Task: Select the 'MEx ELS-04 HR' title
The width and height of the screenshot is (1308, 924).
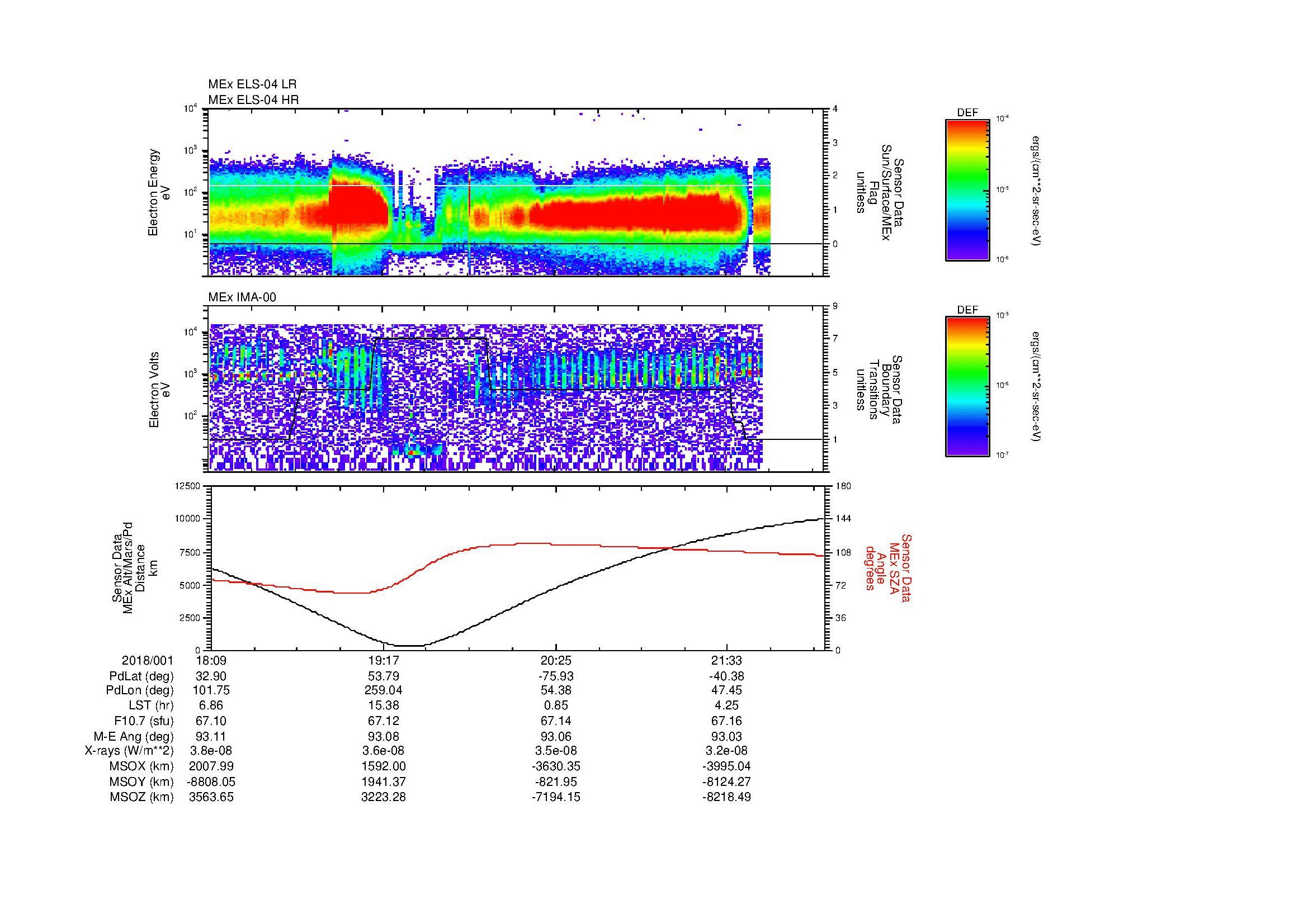Action: click(253, 100)
